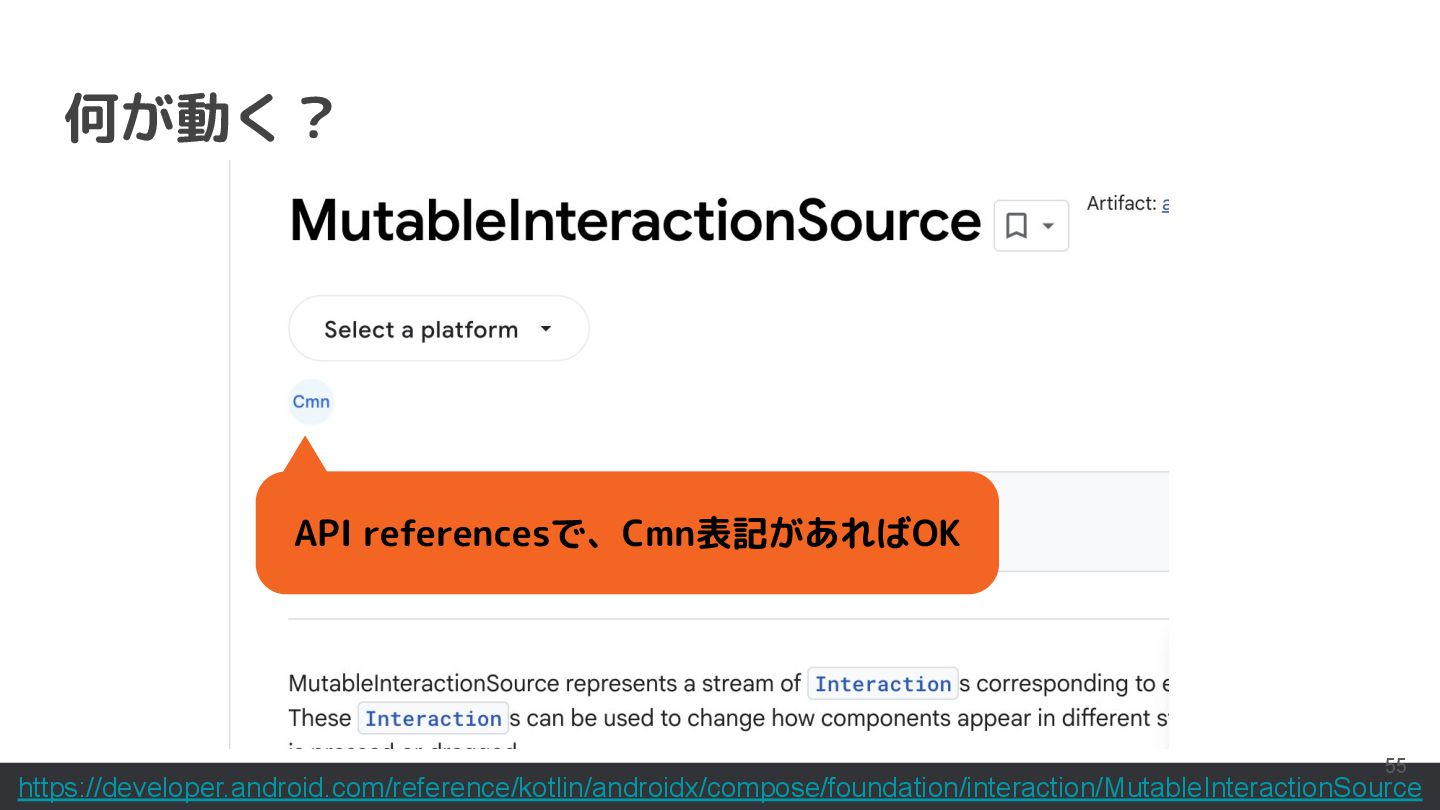Click the "Artifact:" label text
Image resolution: width=1440 pixels, height=810 pixels.
coord(1121,204)
